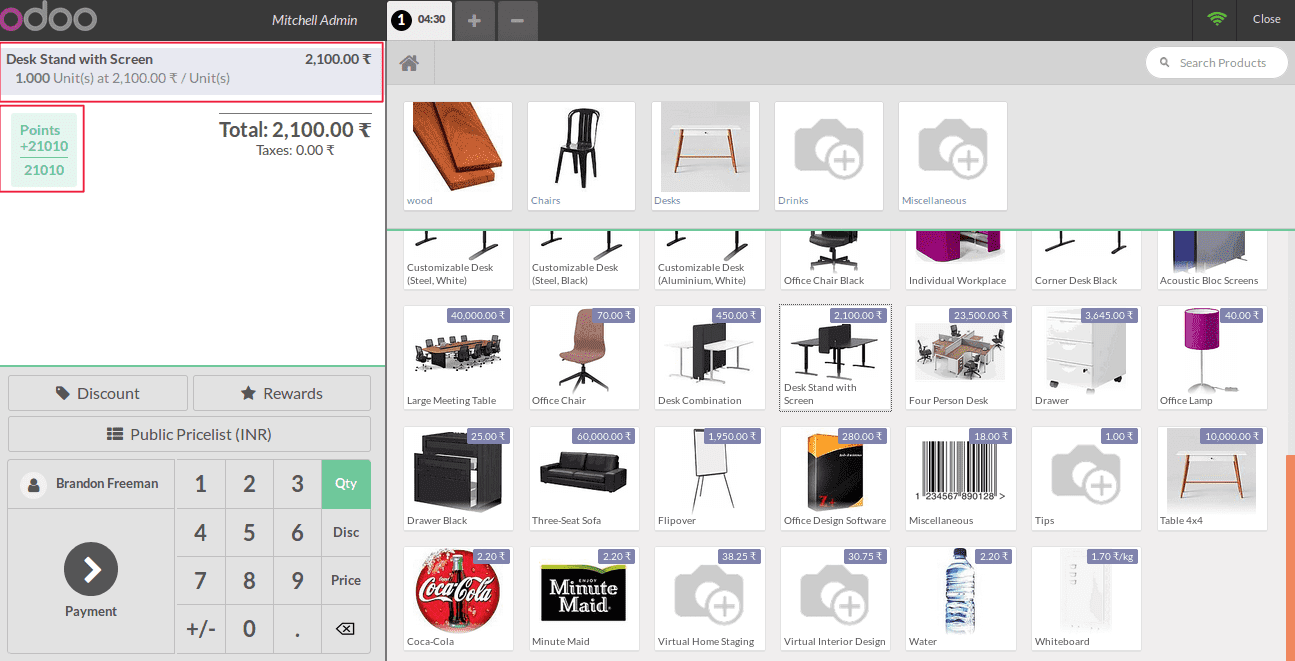The width and height of the screenshot is (1295, 661).
Task: Click the Mitchell Admin username
Action: pyautogui.click(x=315, y=20)
